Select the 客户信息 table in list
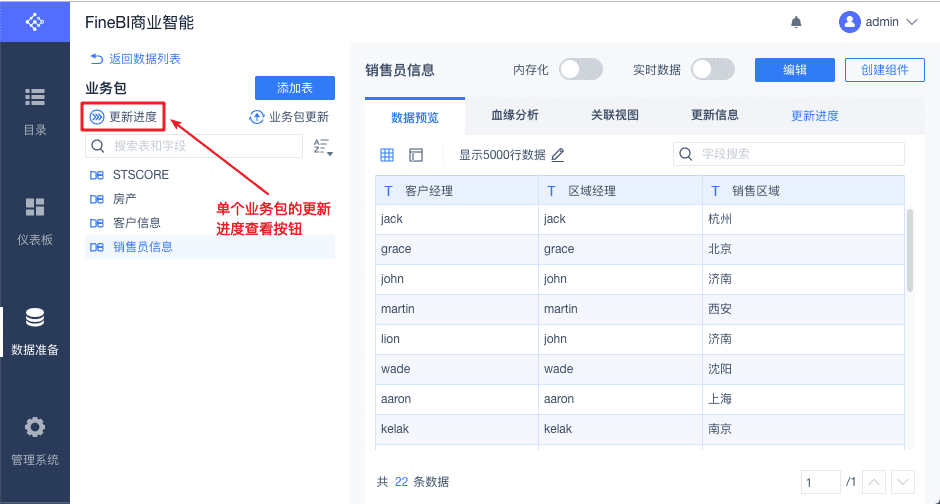The height and width of the screenshot is (504, 940). (137, 223)
